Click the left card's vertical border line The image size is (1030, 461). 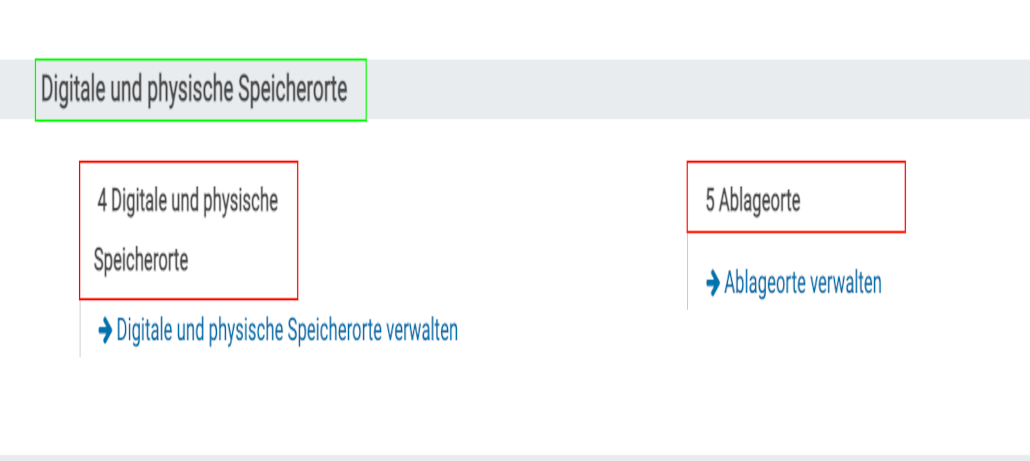(80, 328)
